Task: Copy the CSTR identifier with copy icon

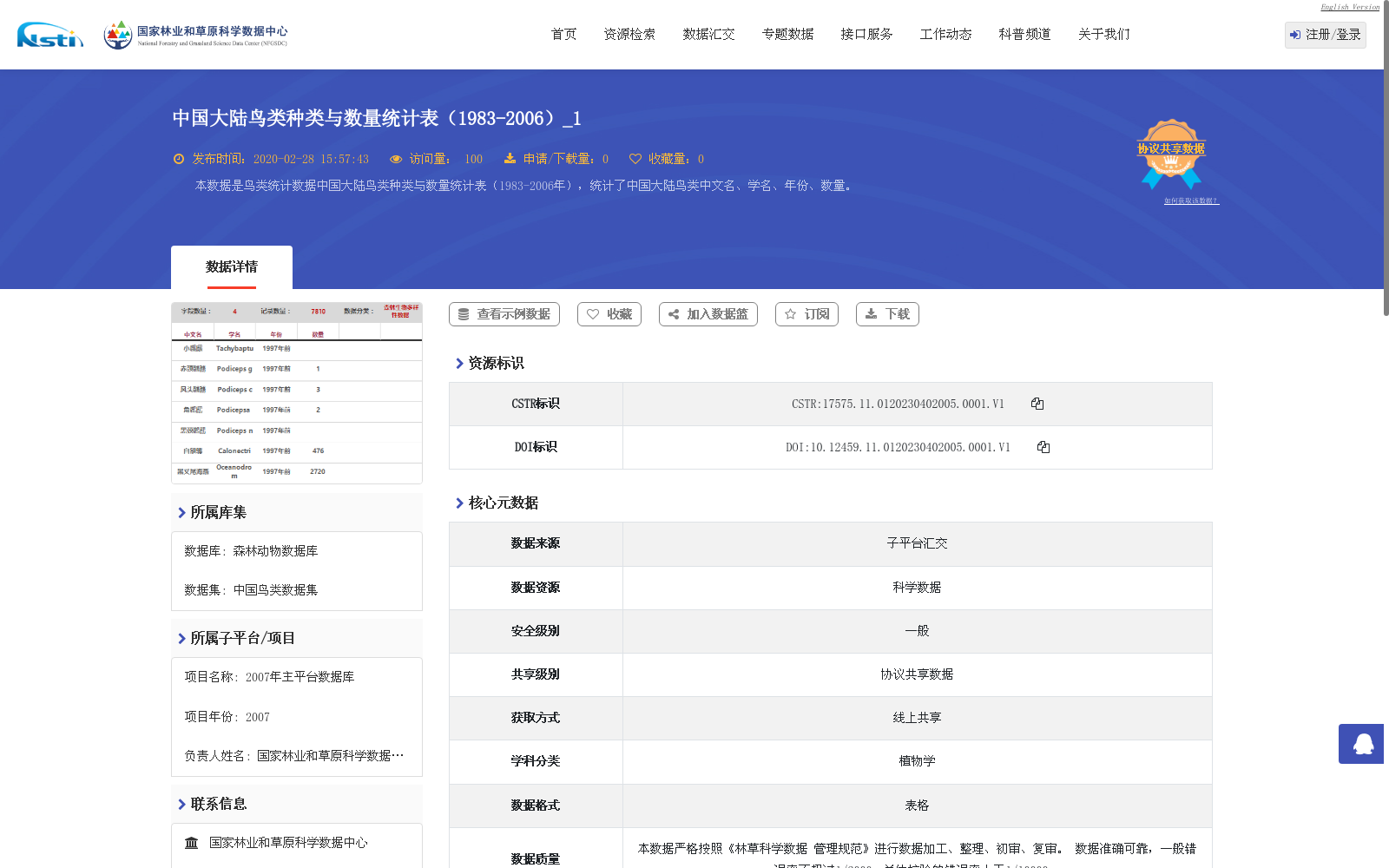Action: (1037, 404)
